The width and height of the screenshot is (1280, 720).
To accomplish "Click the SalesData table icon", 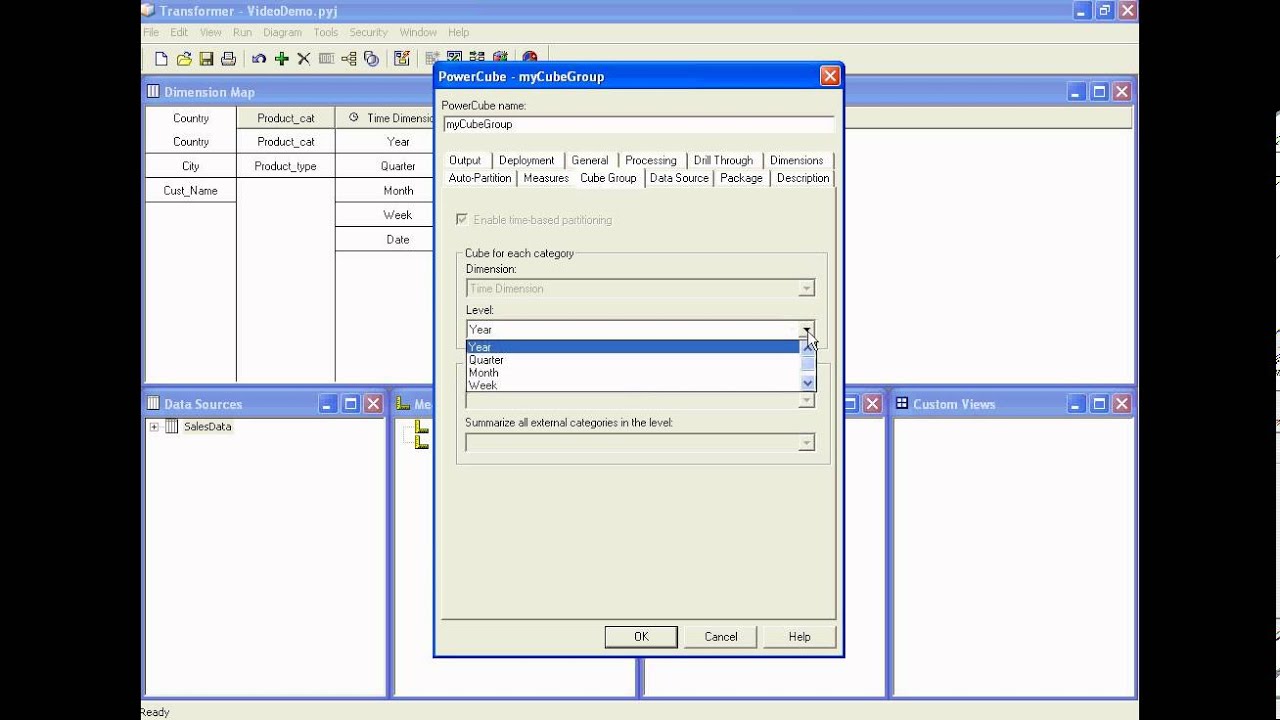I will [172, 427].
